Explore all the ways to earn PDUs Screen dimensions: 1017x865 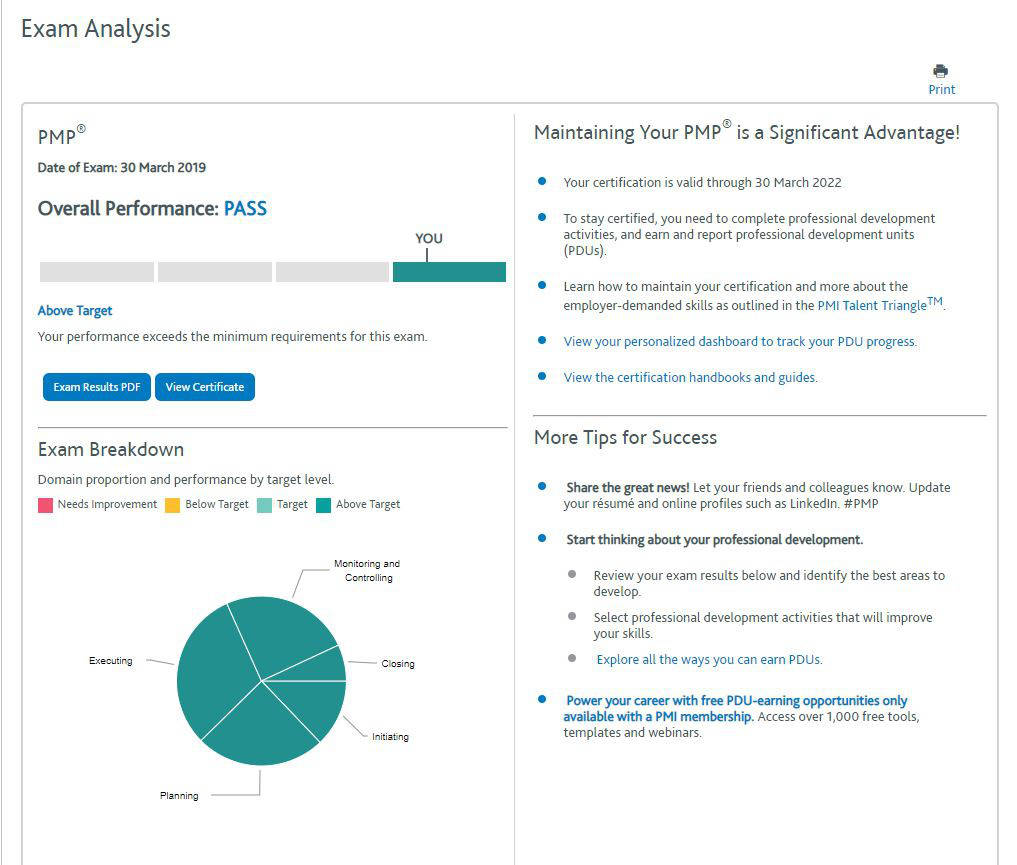click(x=709, y=659)
